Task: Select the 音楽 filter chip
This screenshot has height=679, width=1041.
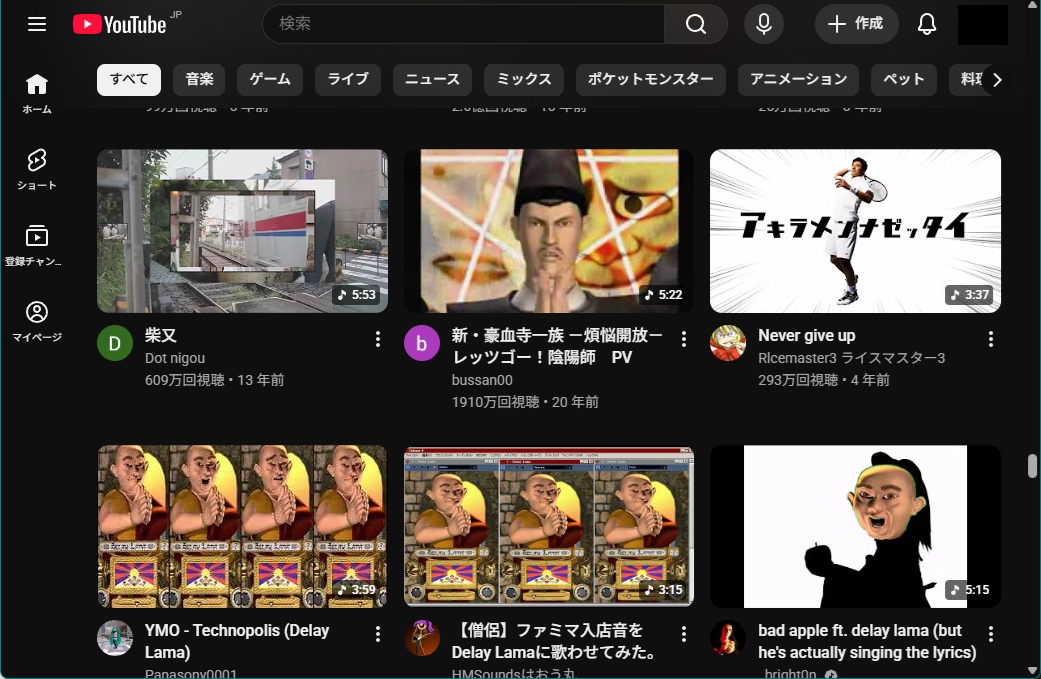Action: [x=199, y=80]
